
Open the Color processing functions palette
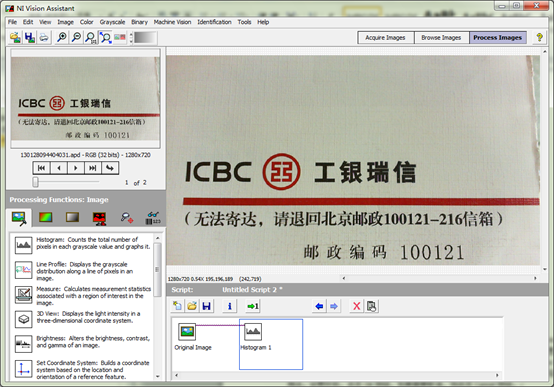click(x=46, y=217)
